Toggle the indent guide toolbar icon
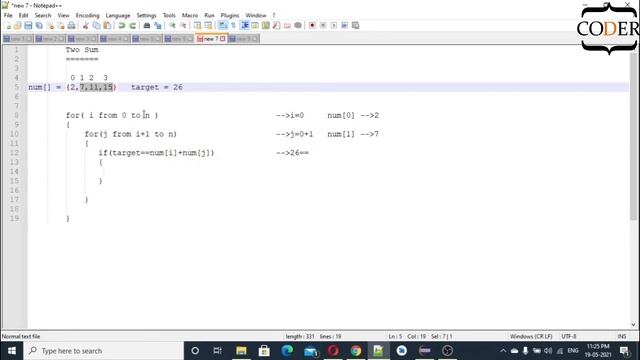Image resolution: width=640 pixels, height=360 pixels. coord(244,26)
